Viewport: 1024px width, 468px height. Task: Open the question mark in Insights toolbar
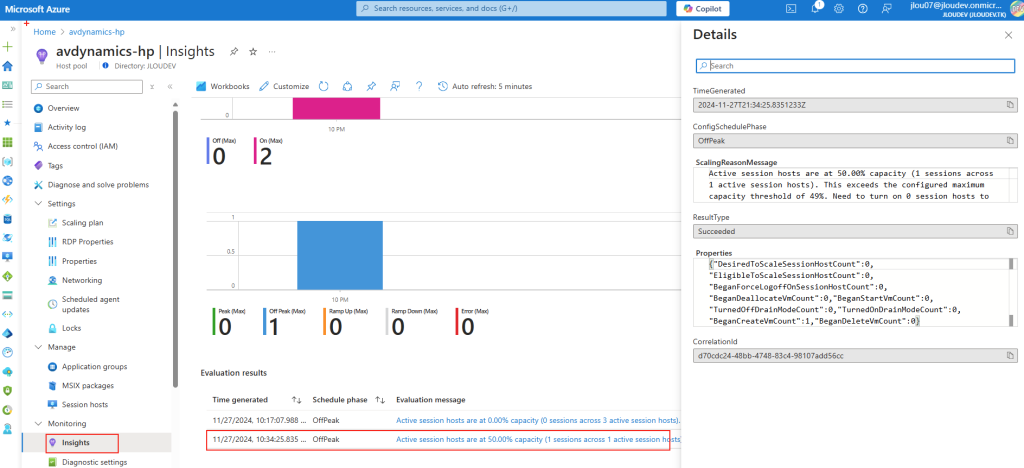point(419,86)
